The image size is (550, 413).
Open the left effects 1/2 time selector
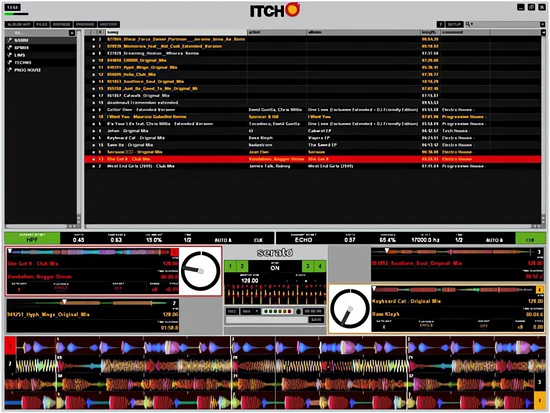click(188, 239)
